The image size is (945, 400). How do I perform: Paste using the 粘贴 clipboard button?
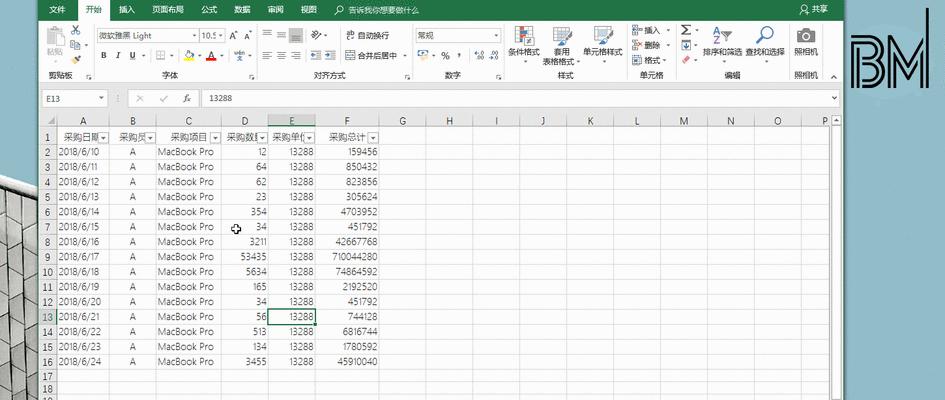[55, 42]
